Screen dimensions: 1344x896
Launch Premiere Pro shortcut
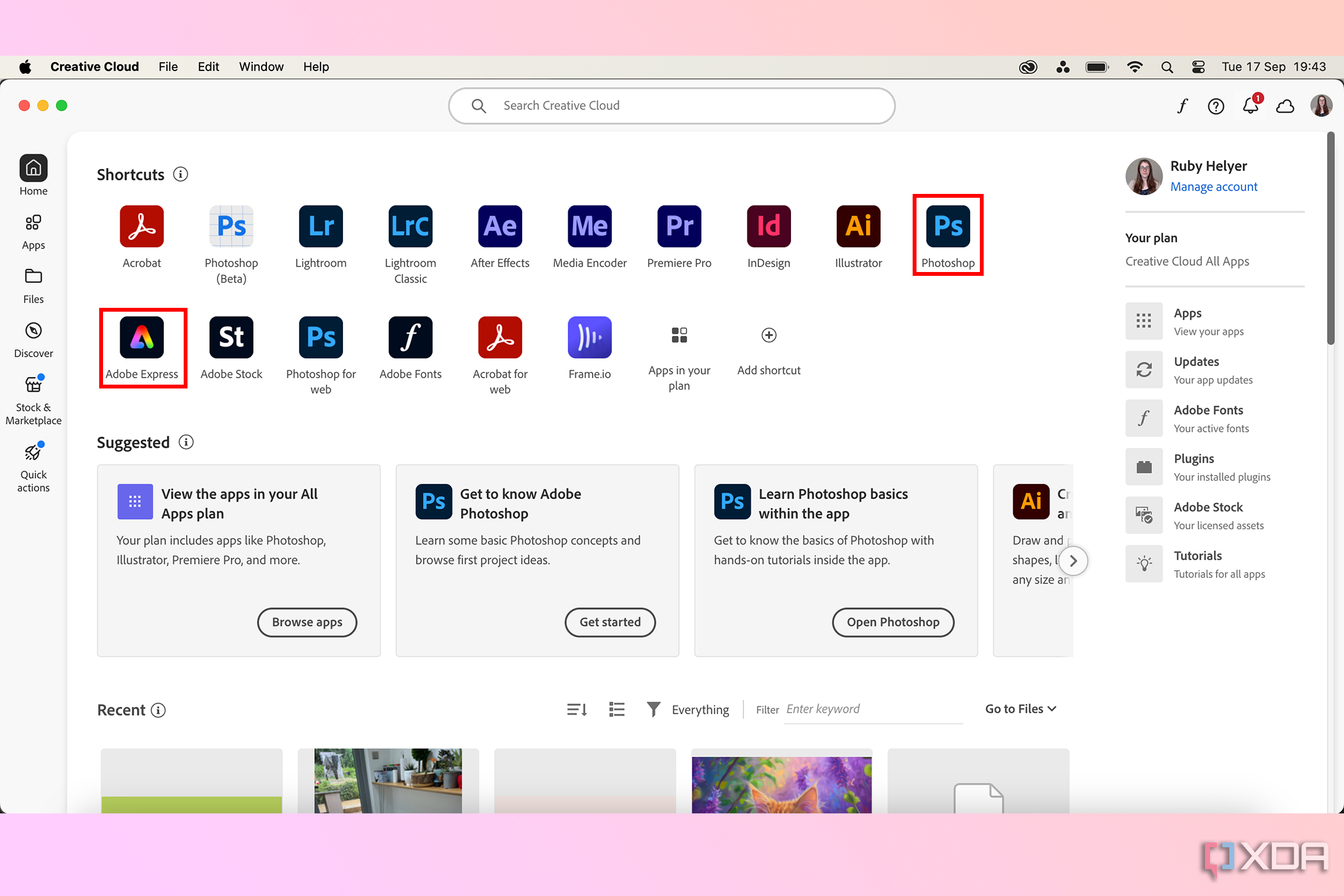click(x=679, y=227)
